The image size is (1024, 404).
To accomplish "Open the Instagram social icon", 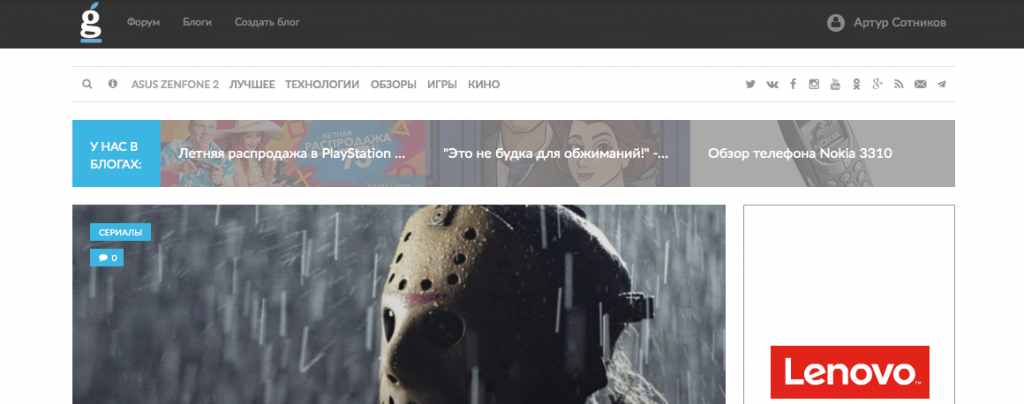I will [814, 84].
